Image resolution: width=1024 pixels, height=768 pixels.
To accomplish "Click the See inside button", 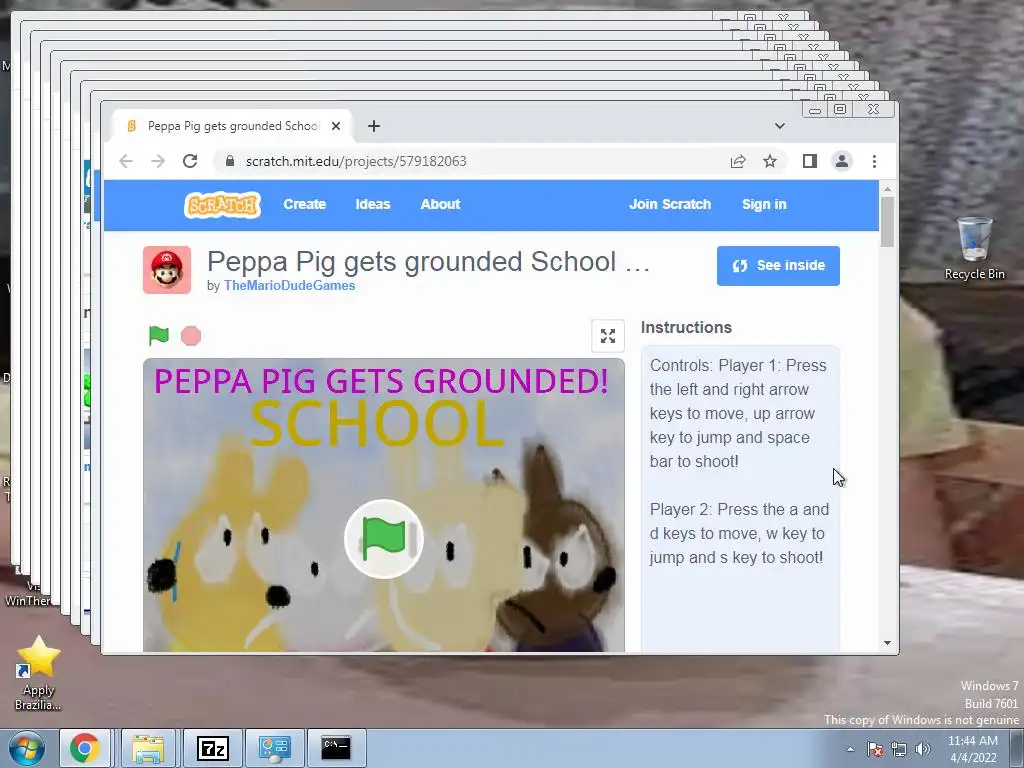I will click(x=778, y=266).
